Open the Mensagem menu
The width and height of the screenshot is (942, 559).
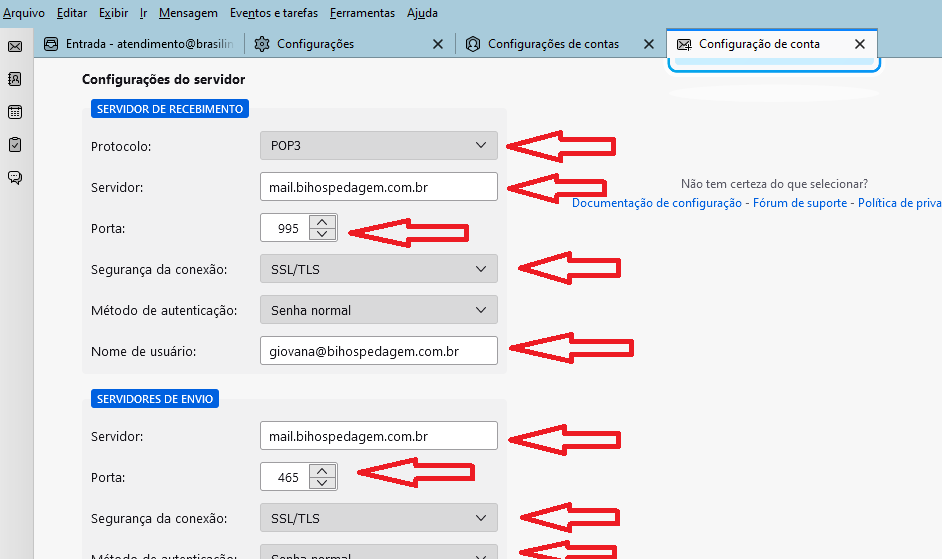click(x=188, y=13)
